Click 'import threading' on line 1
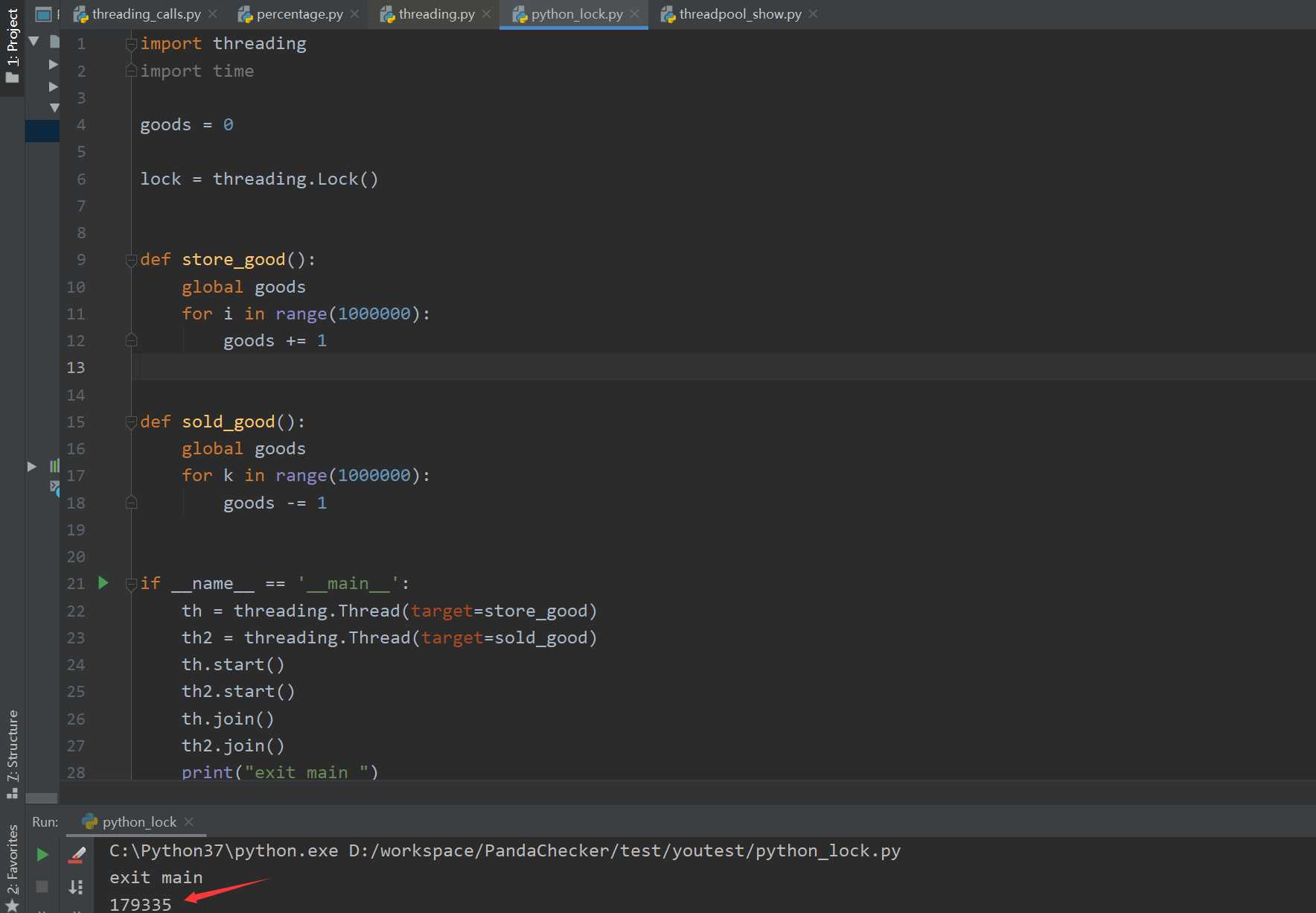 click(x=223, y=44)
